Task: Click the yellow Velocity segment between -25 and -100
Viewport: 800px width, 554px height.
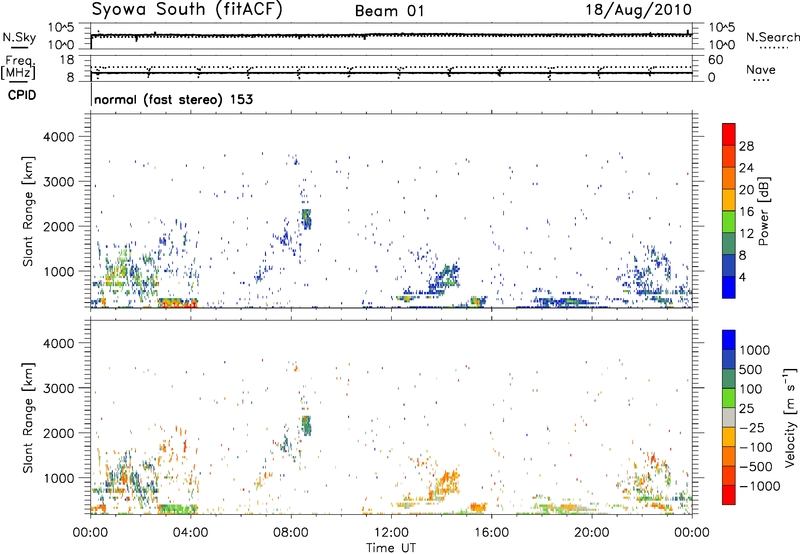Action: [729, 437]
